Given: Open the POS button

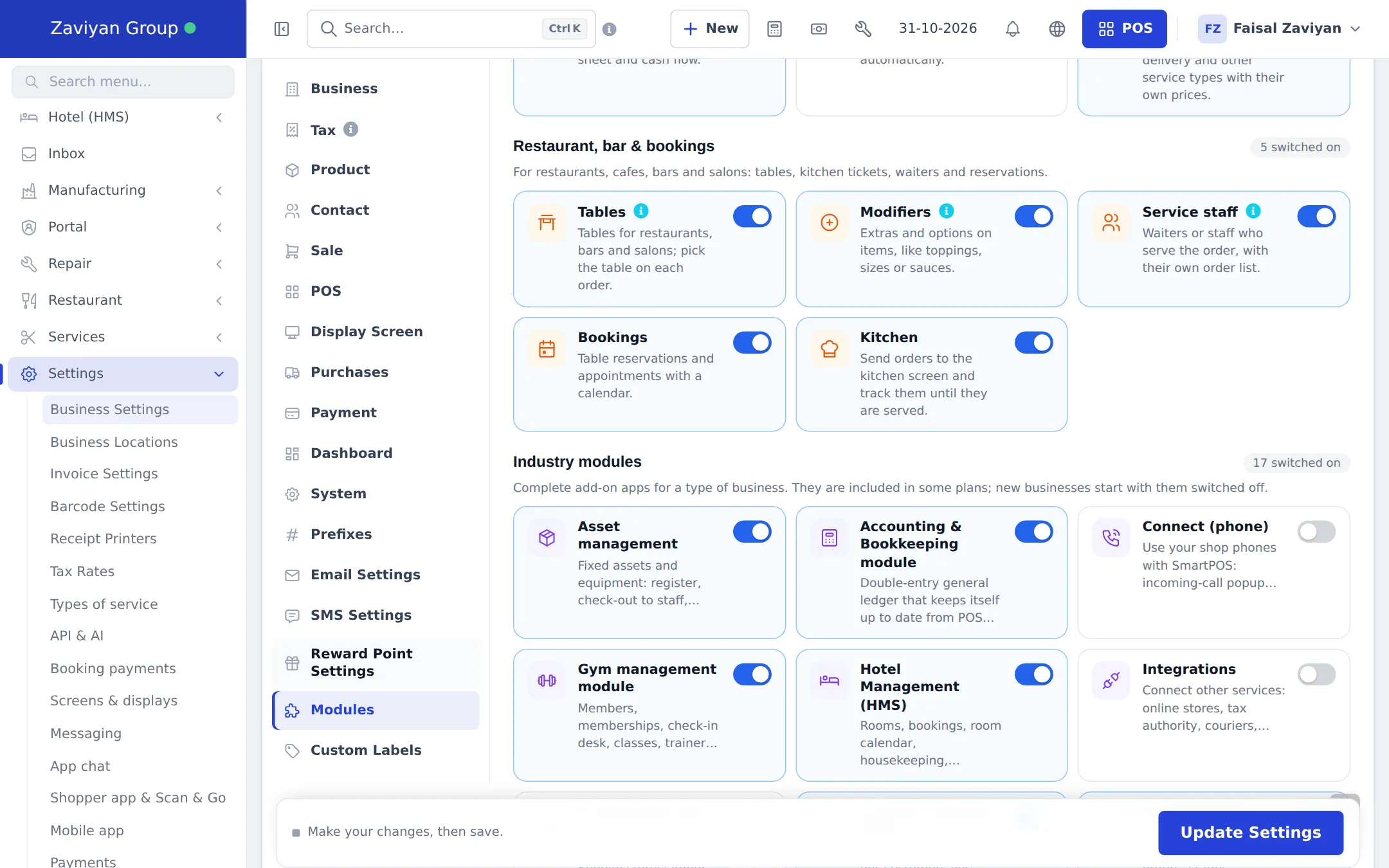Looking at the screenshot, I should [1125, 29].
